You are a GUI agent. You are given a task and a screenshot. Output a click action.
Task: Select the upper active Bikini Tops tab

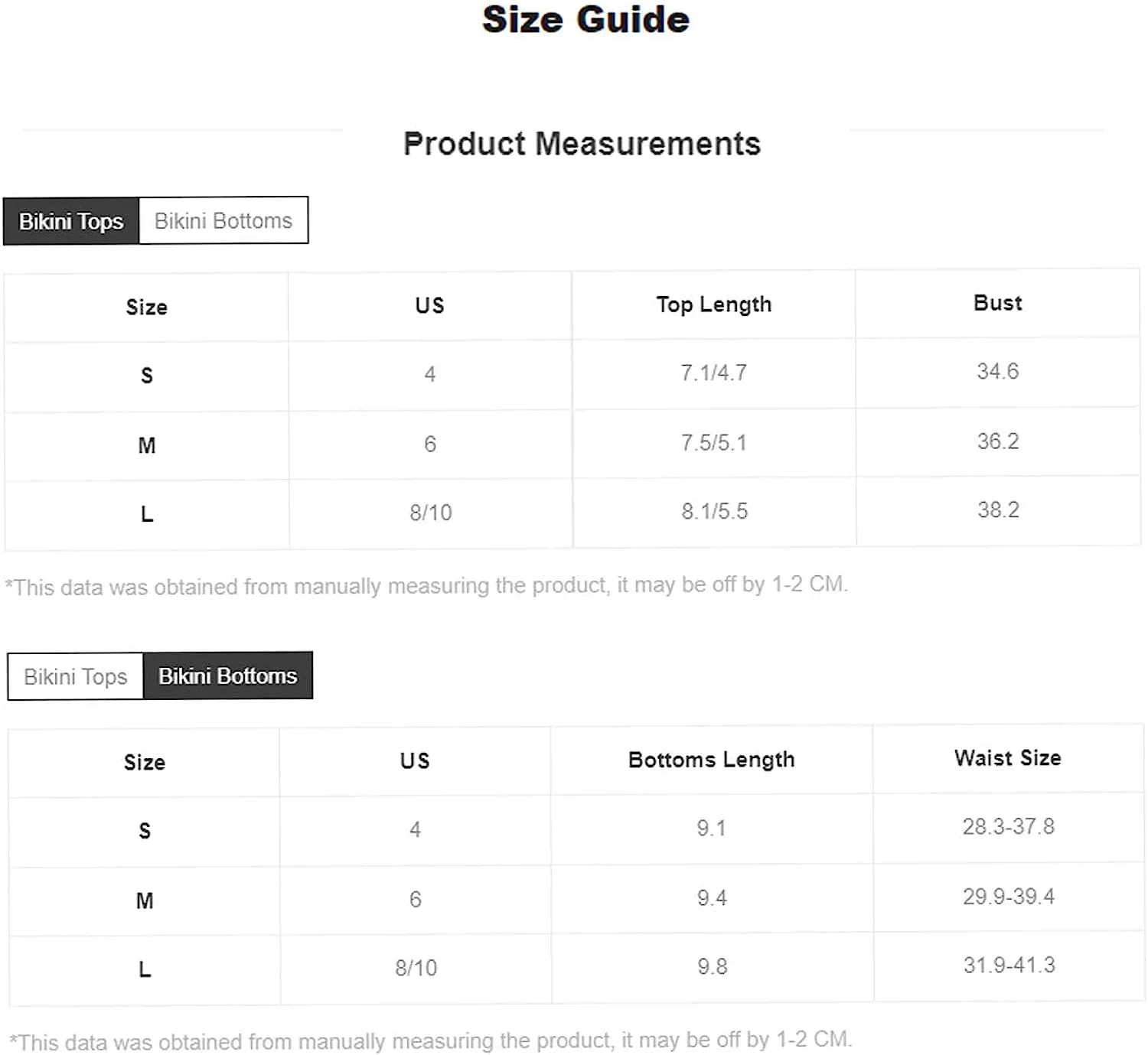pyautogui.click(x=71, y=221)
